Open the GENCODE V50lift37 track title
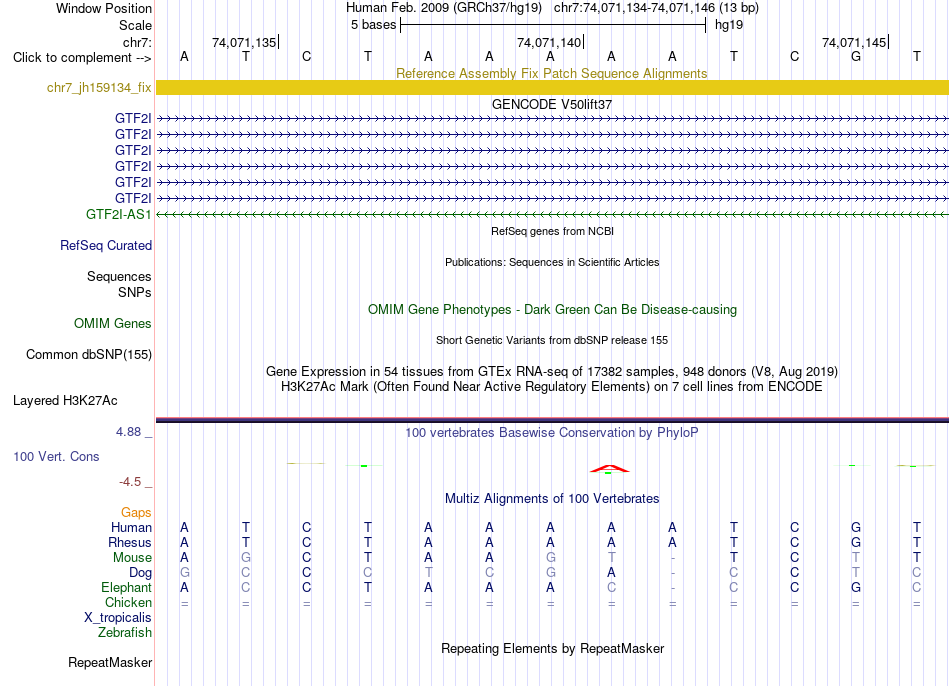Image resolution: width=950 pixels, height=686 pixels. click(x=552, y=104)
